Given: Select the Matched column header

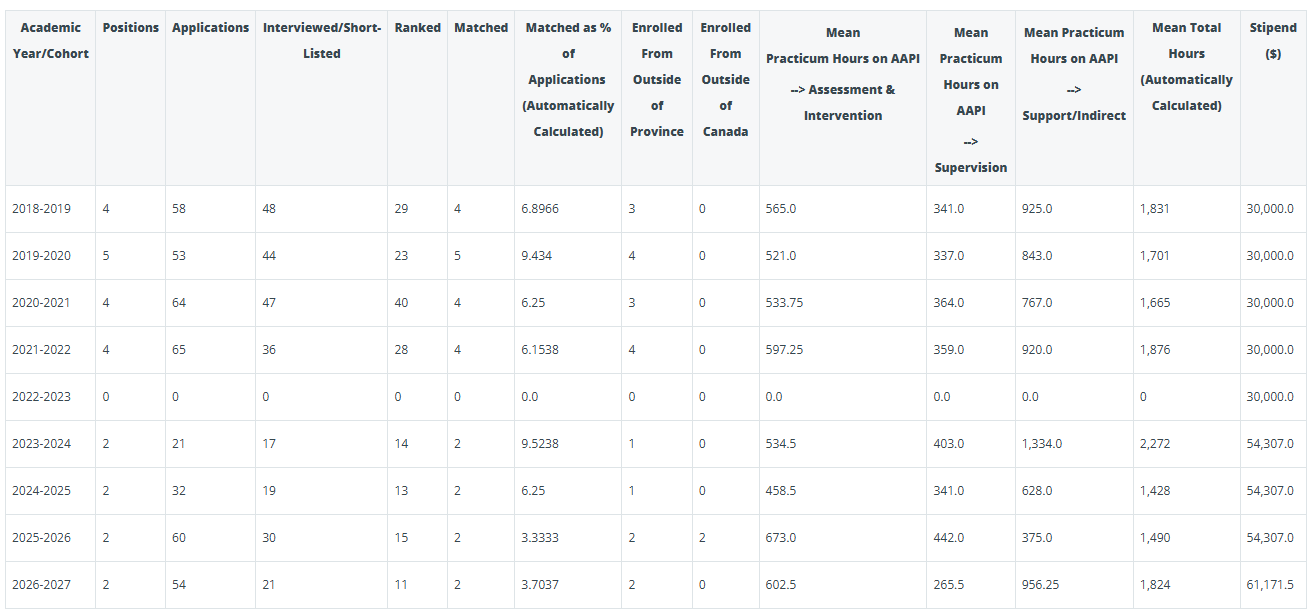Looking at the screenshot, I should click(x=481, y=27).
